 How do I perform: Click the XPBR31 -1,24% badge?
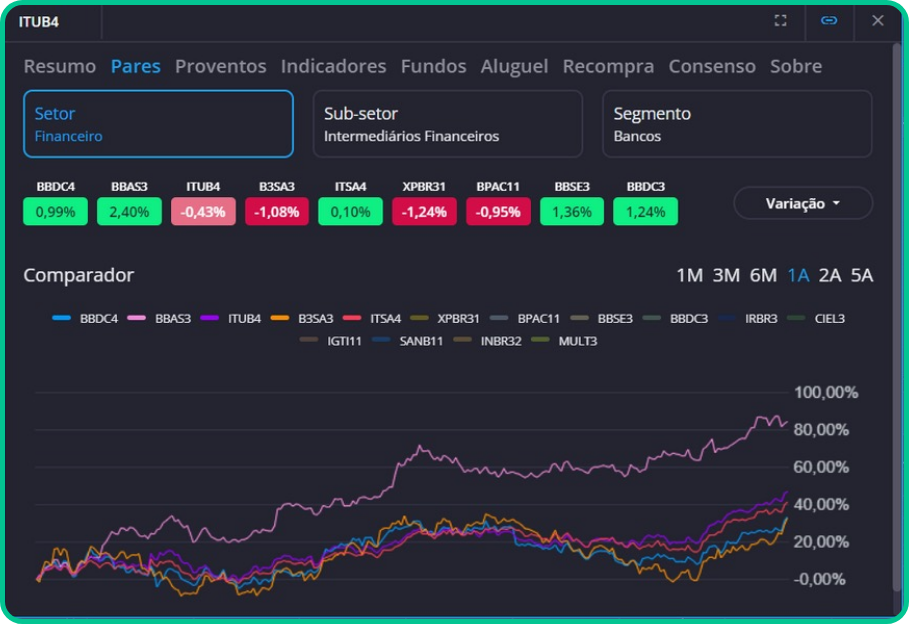click(425, 212)
